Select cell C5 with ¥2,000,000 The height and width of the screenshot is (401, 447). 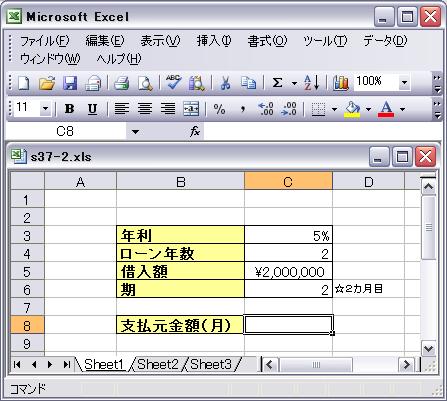pyautogui.click(x=288, y=272)
